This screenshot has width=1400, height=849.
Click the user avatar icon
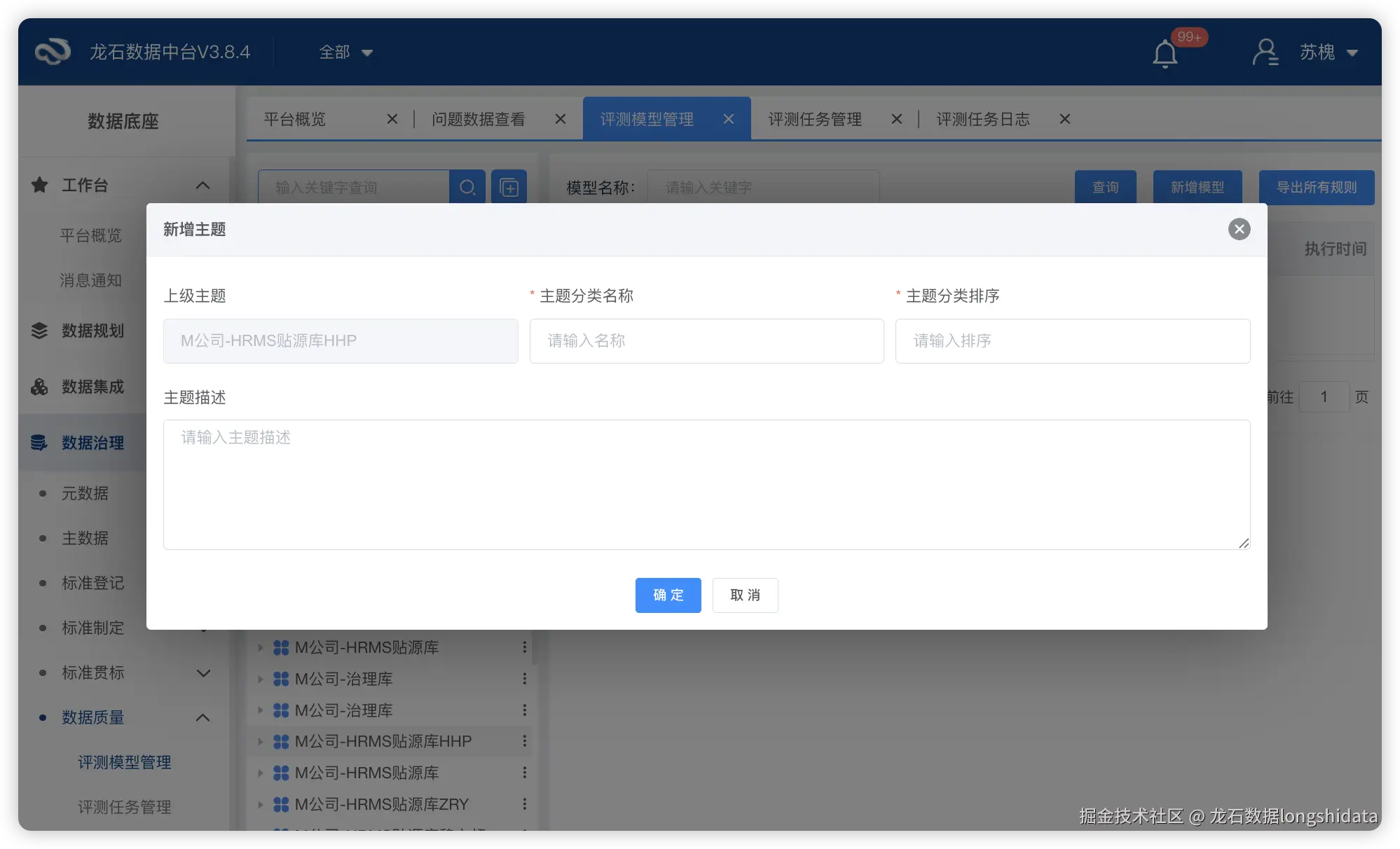coord(1265,52)
